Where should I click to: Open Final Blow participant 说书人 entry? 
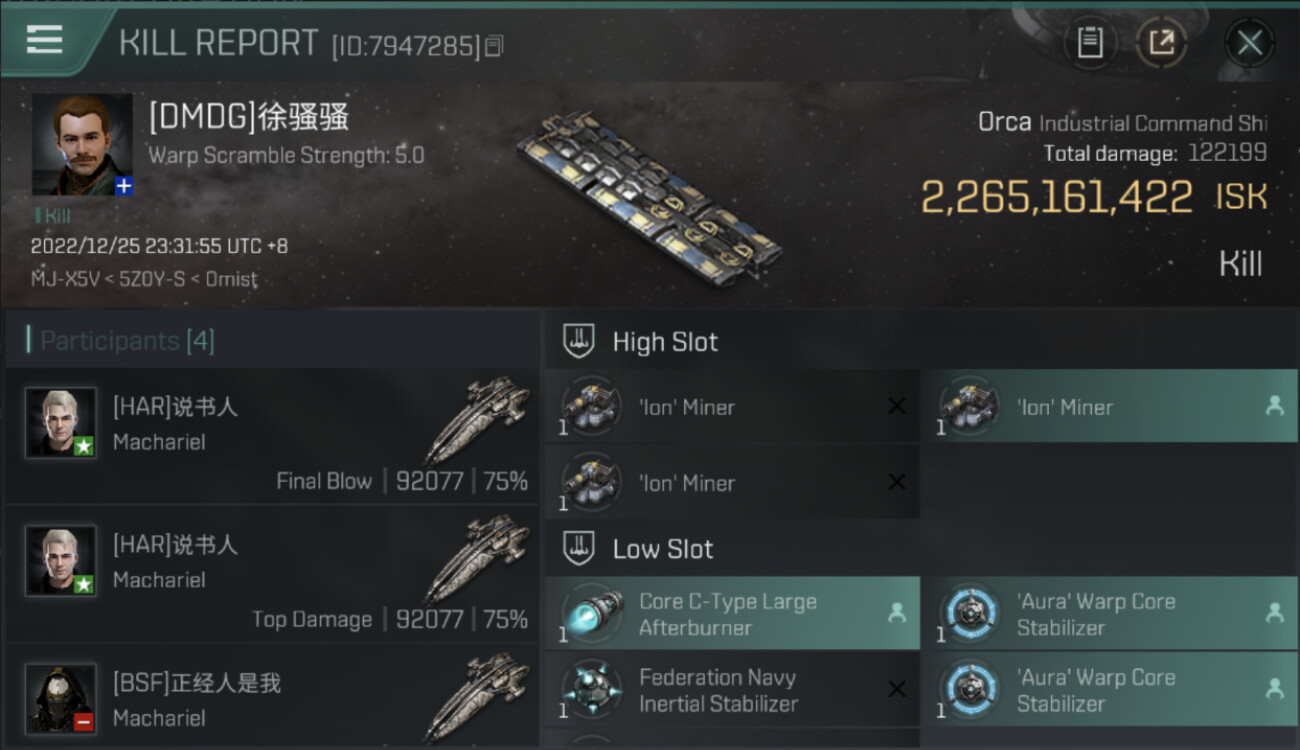click(272, 436)
